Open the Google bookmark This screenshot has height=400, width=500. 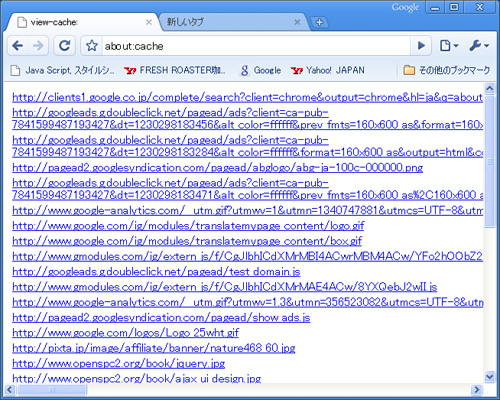[x=260, y=70]
